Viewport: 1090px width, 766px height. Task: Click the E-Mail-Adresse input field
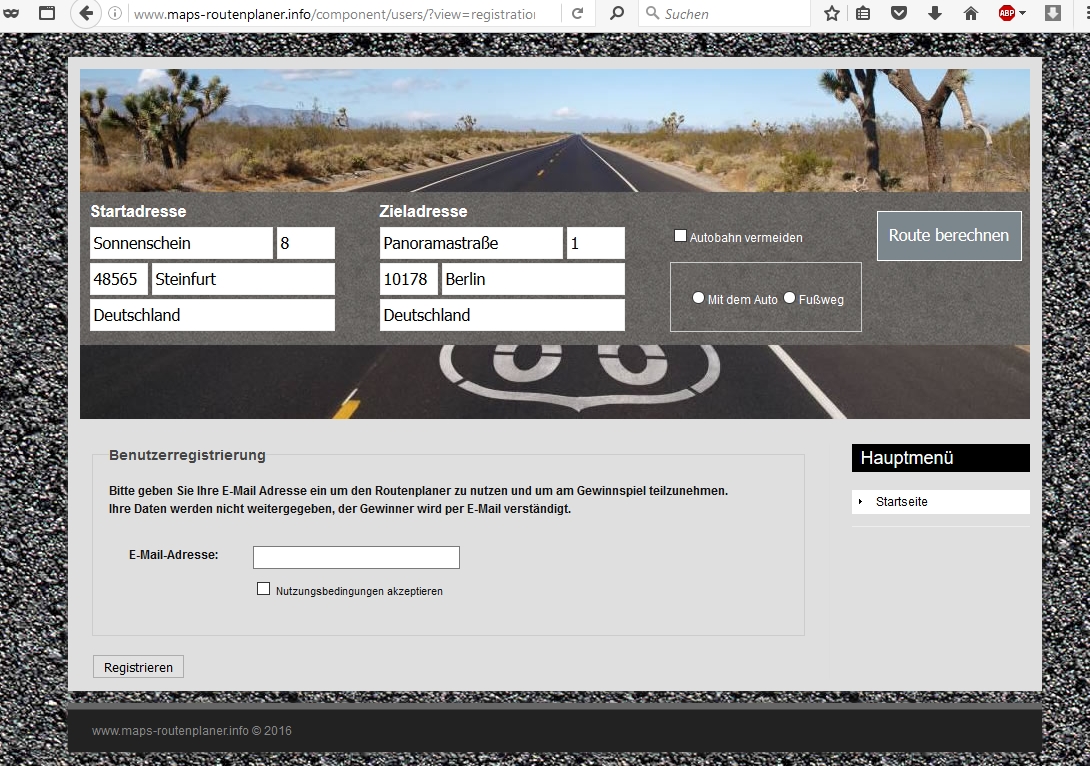356,557
